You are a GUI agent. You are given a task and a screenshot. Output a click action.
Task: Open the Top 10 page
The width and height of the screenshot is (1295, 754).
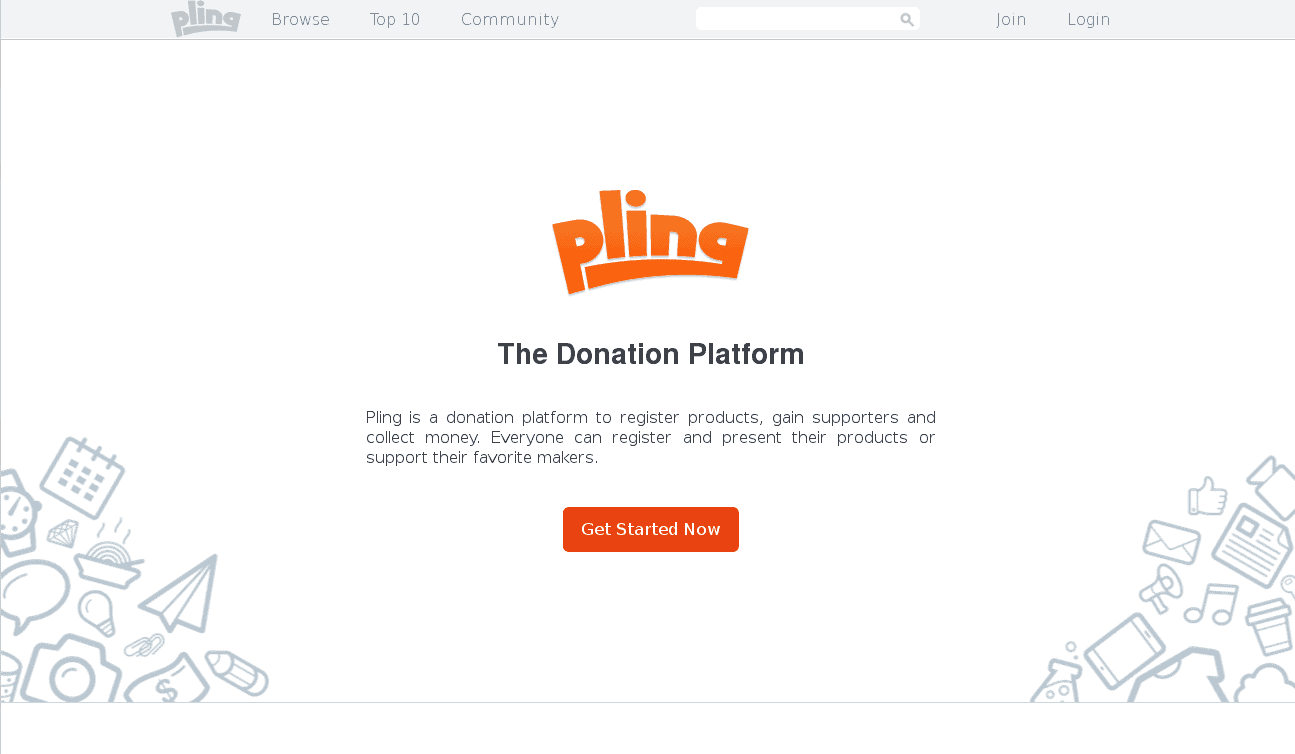(395, 19)
